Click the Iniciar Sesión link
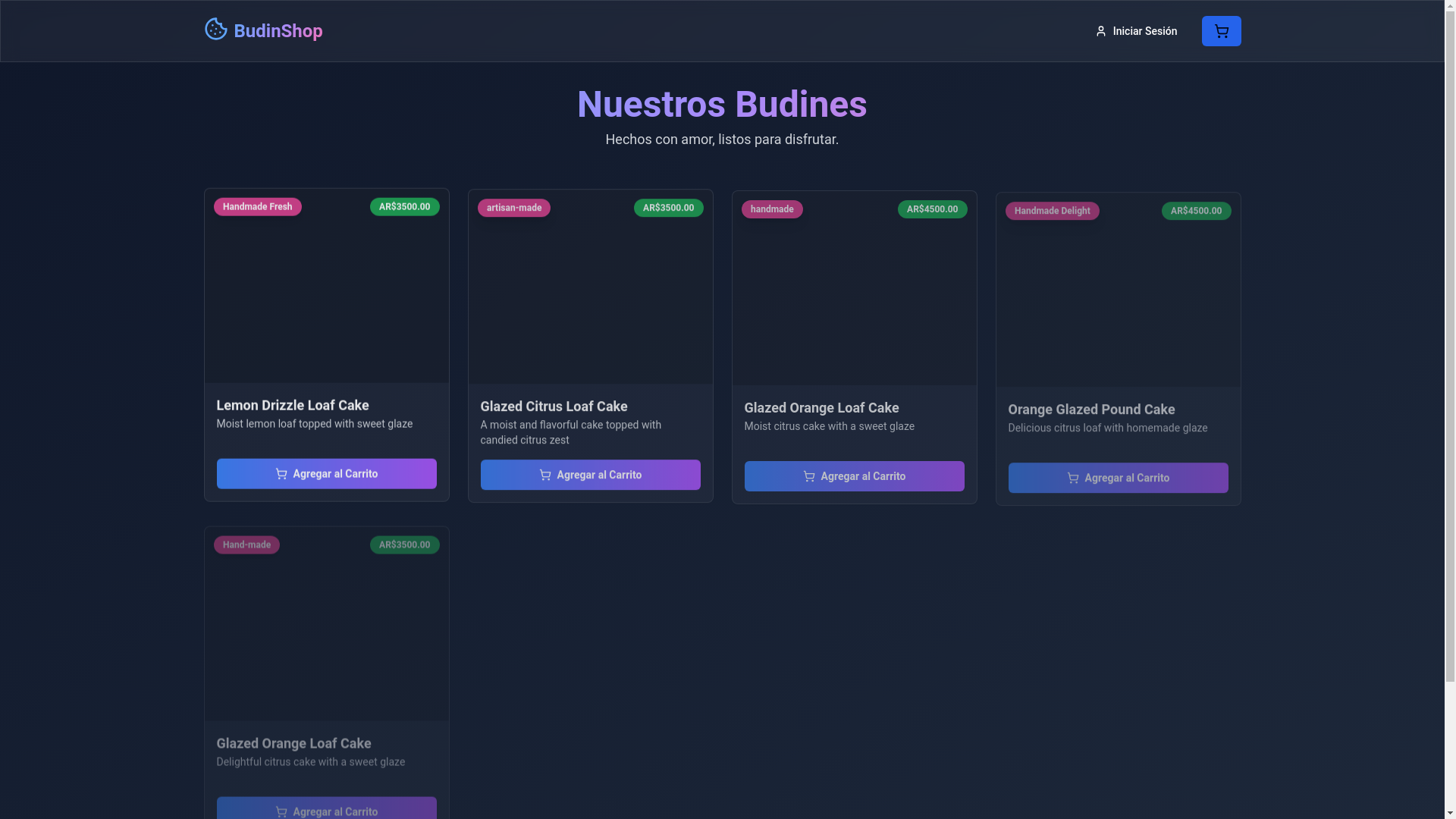Screen dimensions: 1456x819 pyautogui.click(x=1136, y=31)
